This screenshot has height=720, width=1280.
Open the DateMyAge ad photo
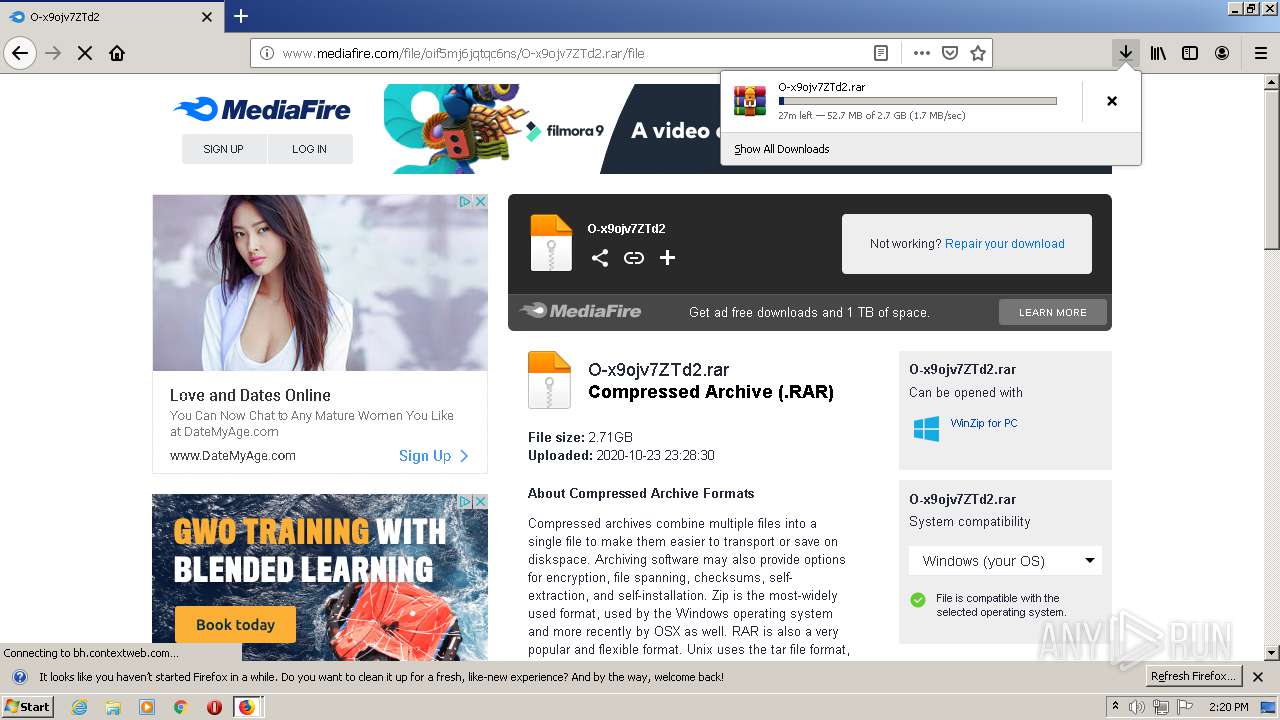pyautogui.click(x=320, y=283)
